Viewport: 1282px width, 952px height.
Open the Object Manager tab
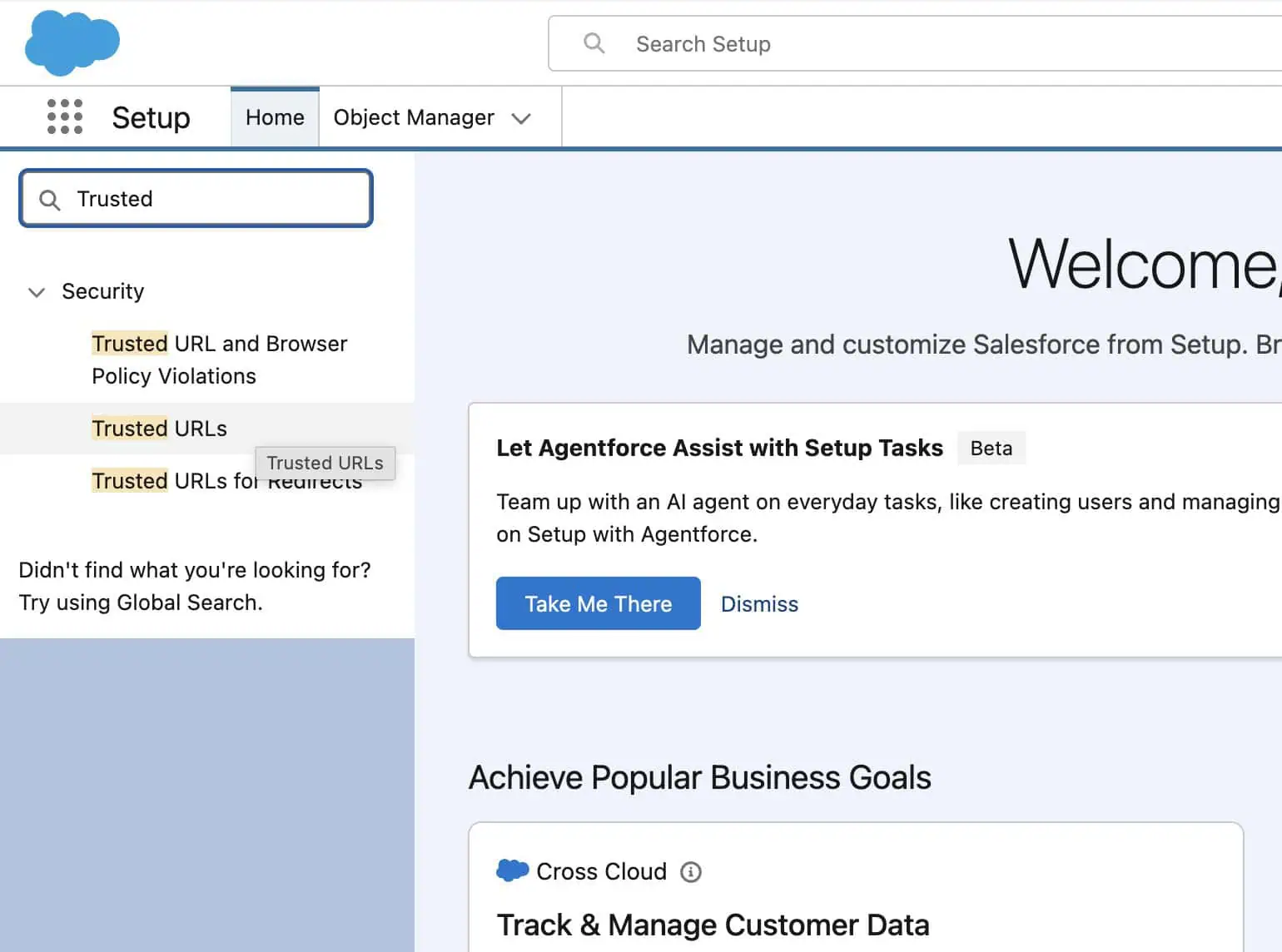click(x=414, y=117)
